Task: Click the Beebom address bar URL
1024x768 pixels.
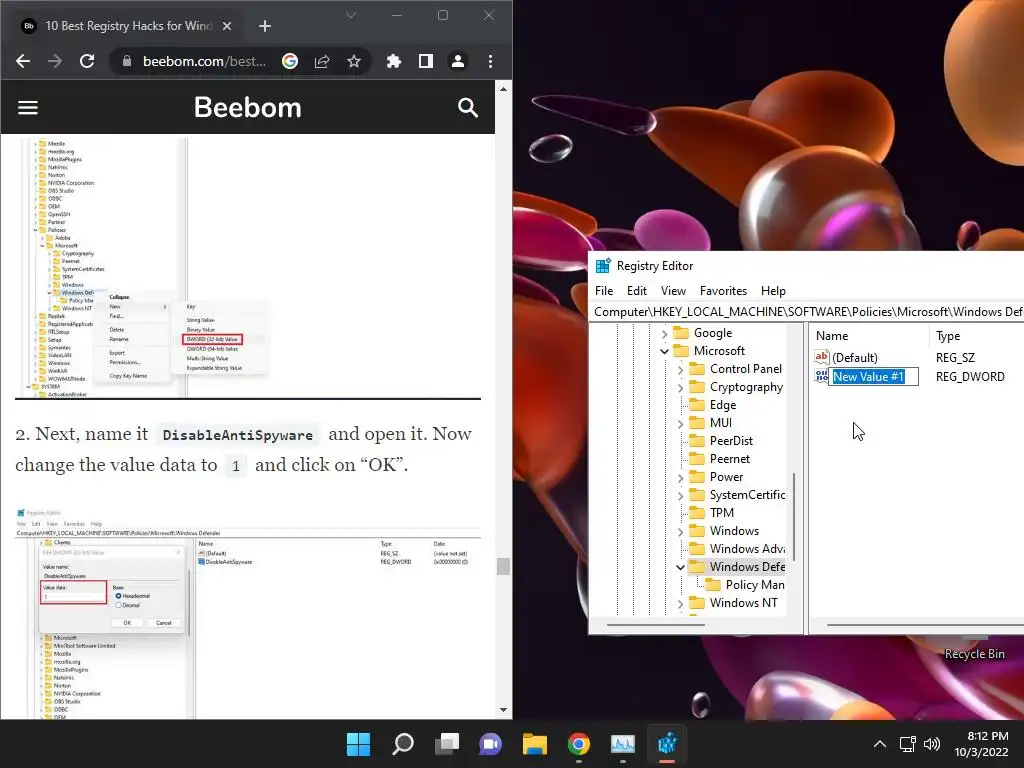Action: click(x=204, y=61)
